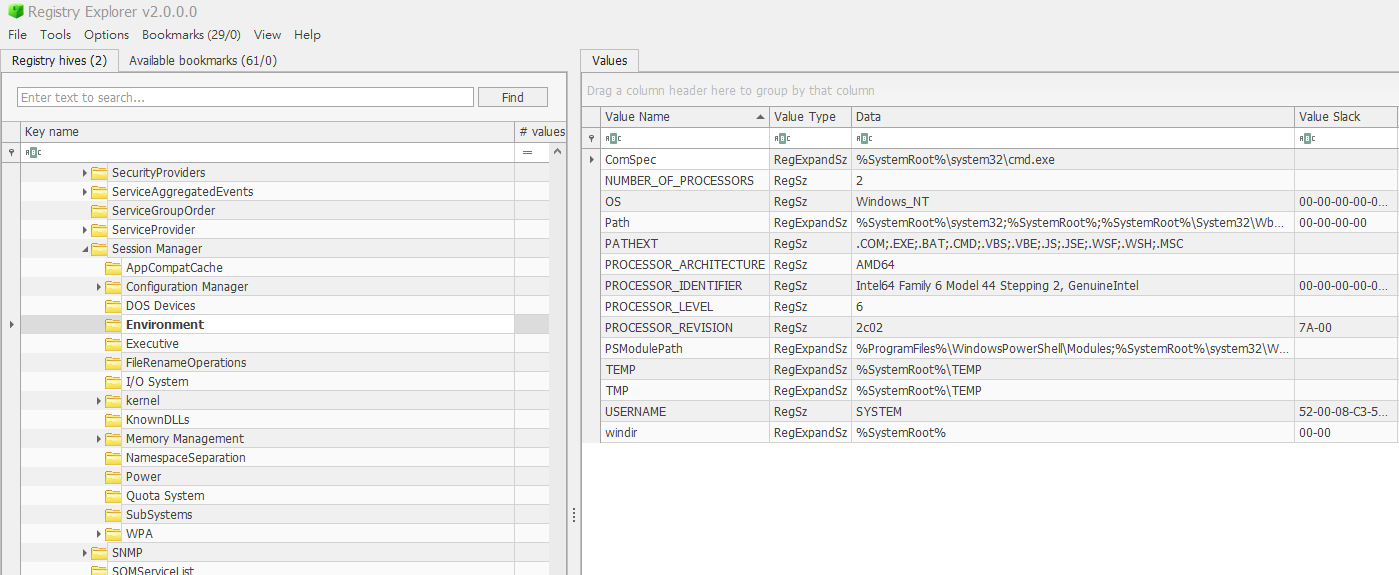Click the AppCompatCache folder icon
The height and width of the screenshot is (575, 1399).
113,268
